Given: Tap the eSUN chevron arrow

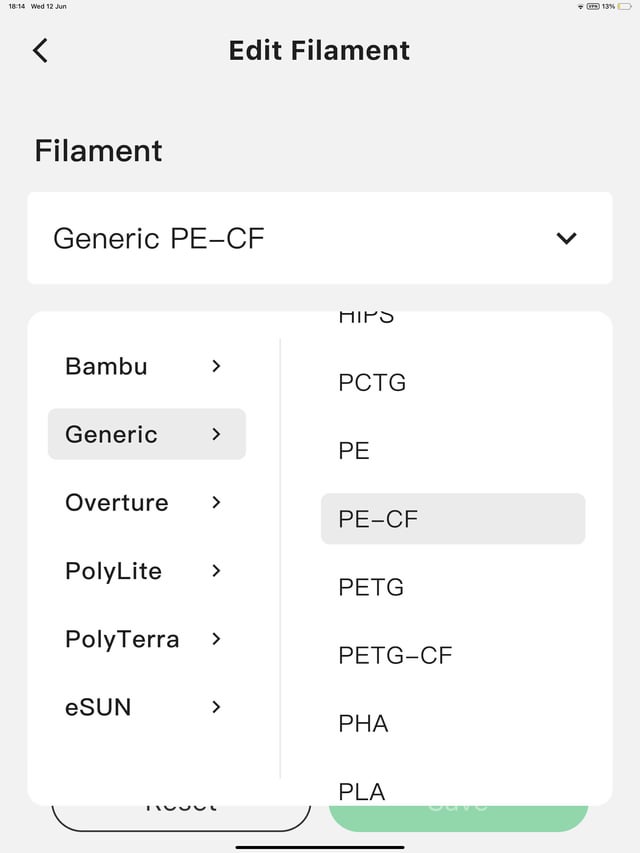Looking at the screenshot, I should click(216, 707).
